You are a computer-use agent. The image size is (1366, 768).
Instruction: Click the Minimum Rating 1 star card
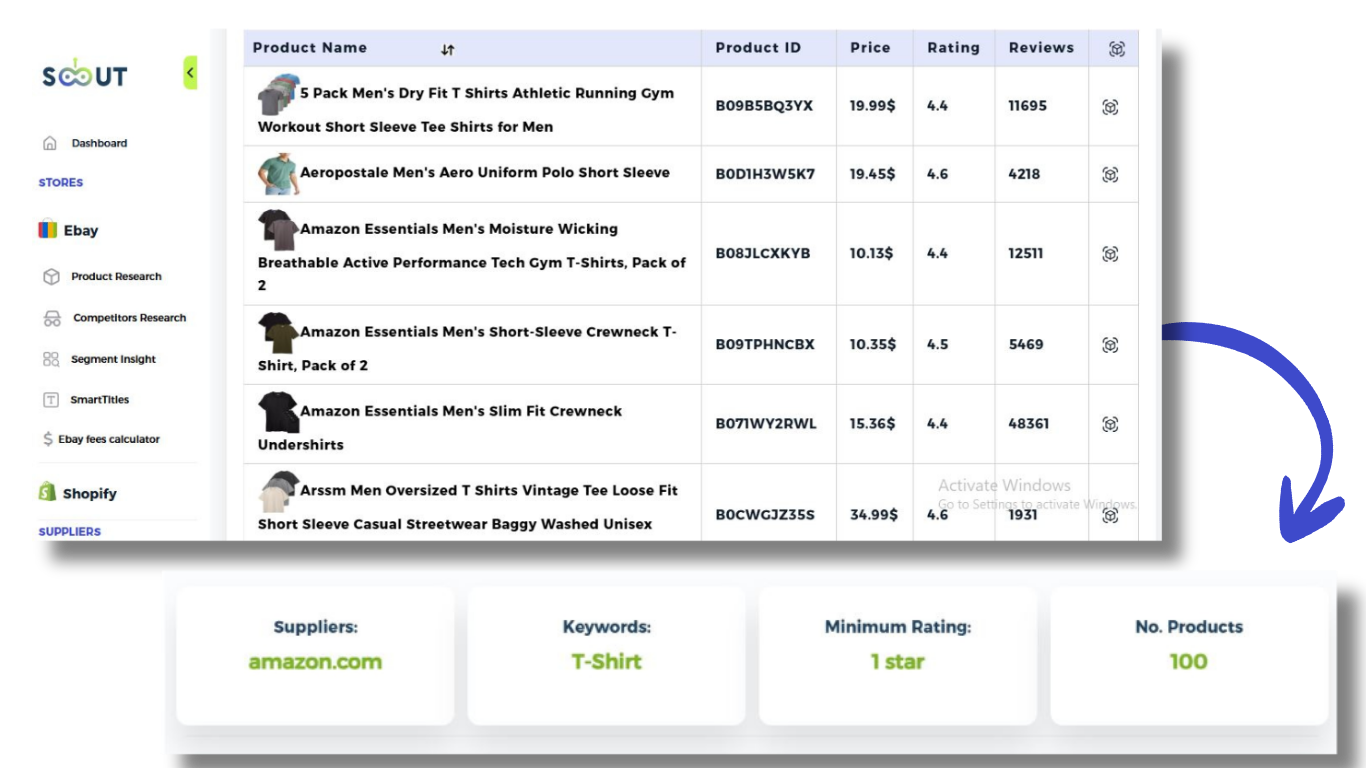[898, 655]
